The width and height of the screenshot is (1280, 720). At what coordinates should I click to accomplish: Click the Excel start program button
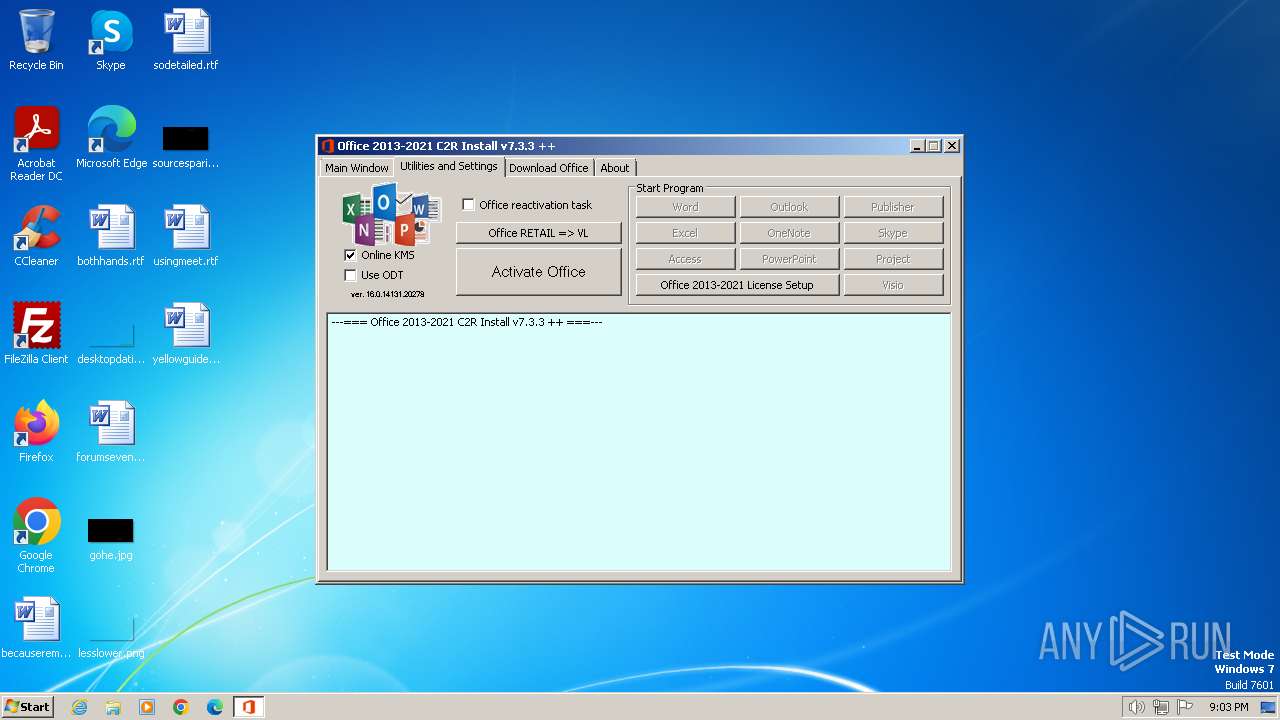(685, 233)
